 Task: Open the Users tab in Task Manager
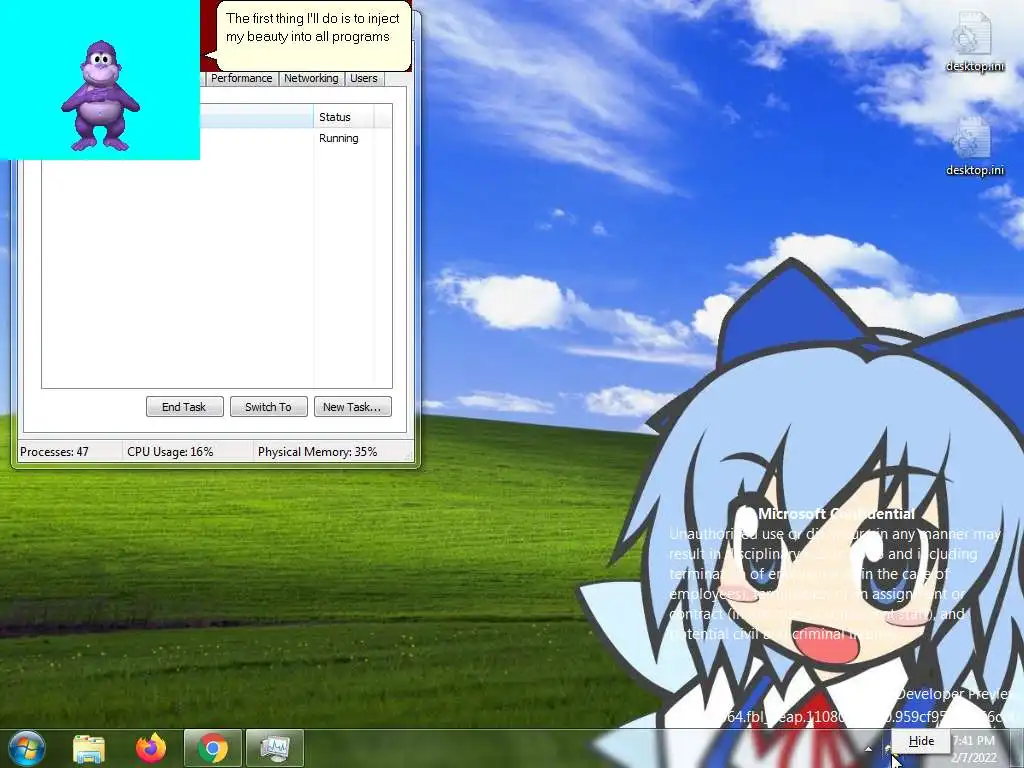[364, 78]
